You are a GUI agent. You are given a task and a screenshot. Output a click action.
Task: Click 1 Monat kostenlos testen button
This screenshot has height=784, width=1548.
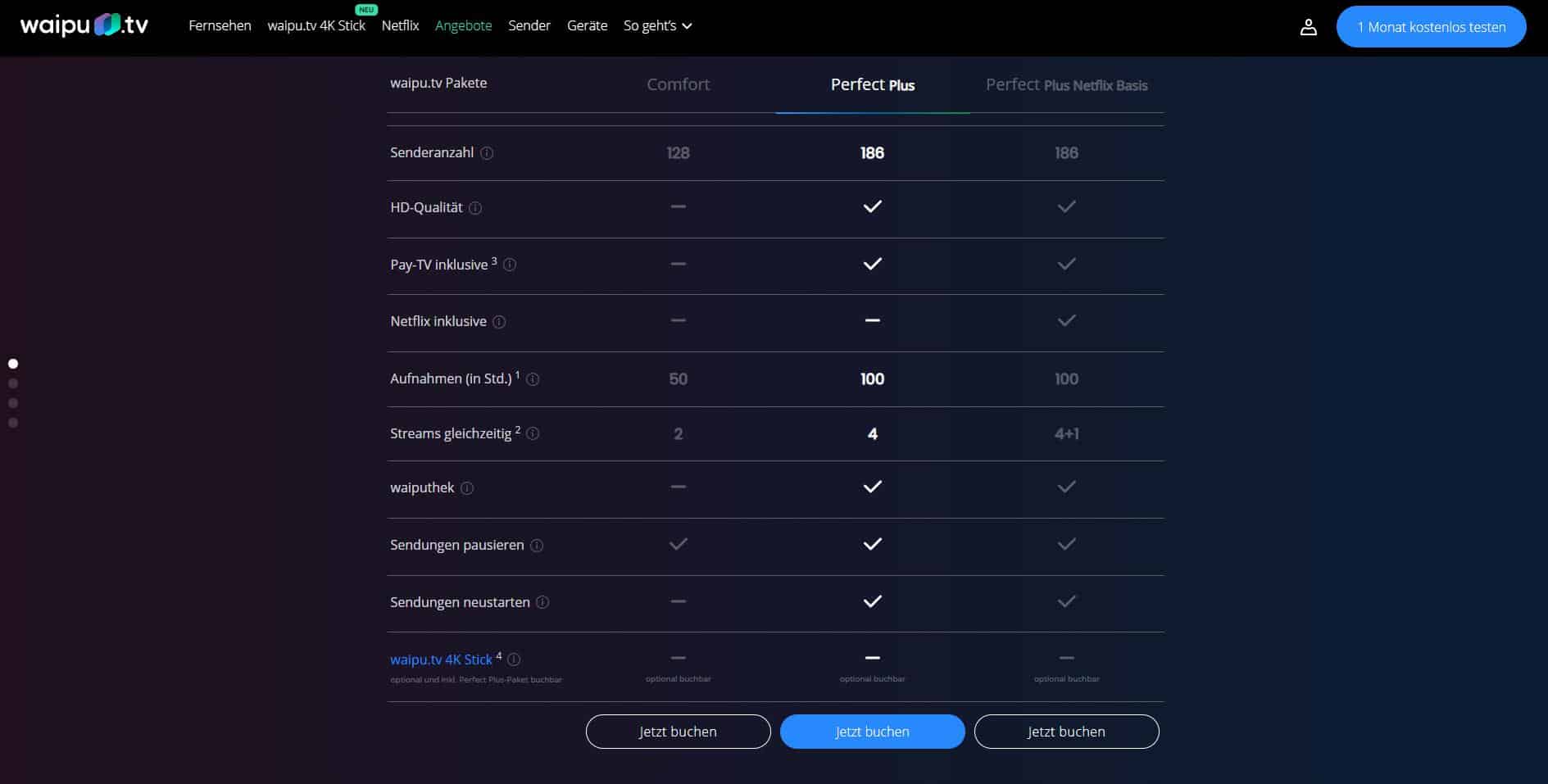pyautogui.click(x=1431, y=27)
